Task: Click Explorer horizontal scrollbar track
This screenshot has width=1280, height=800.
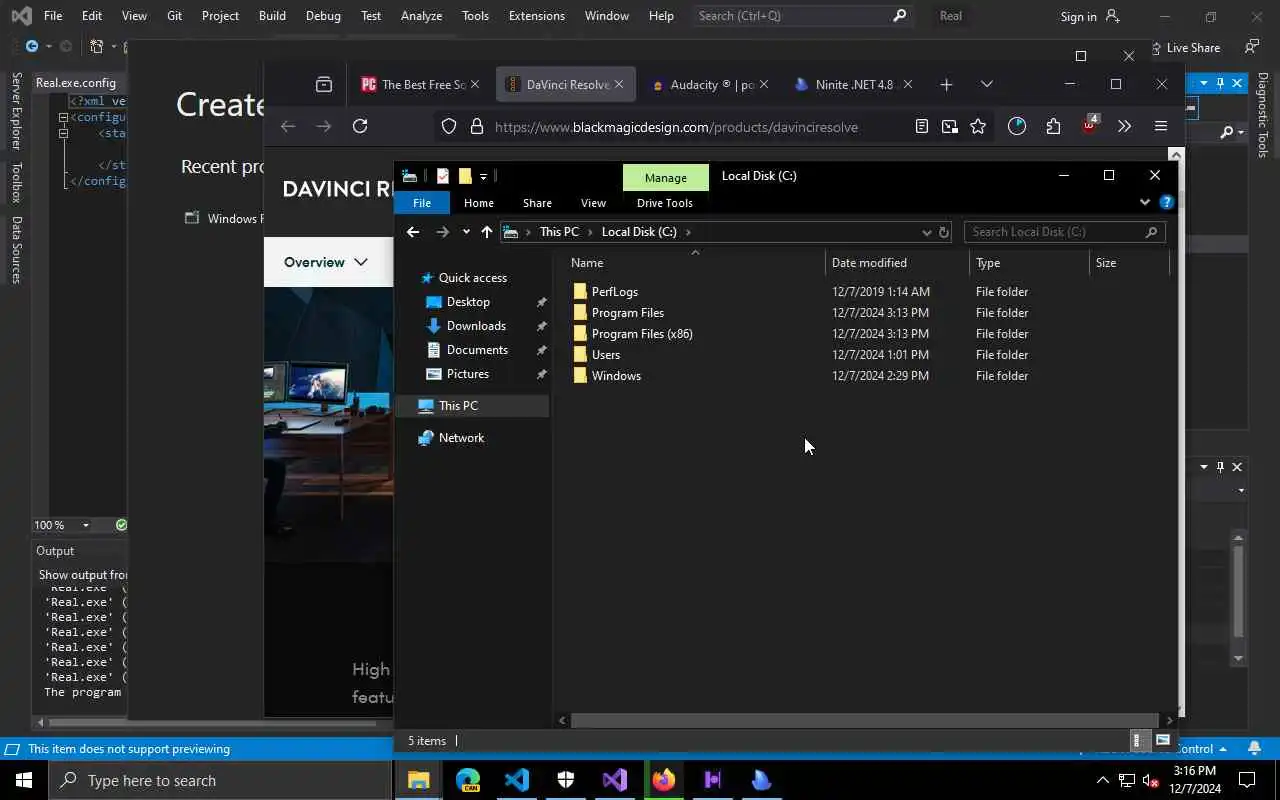Action: click(865, 720)
